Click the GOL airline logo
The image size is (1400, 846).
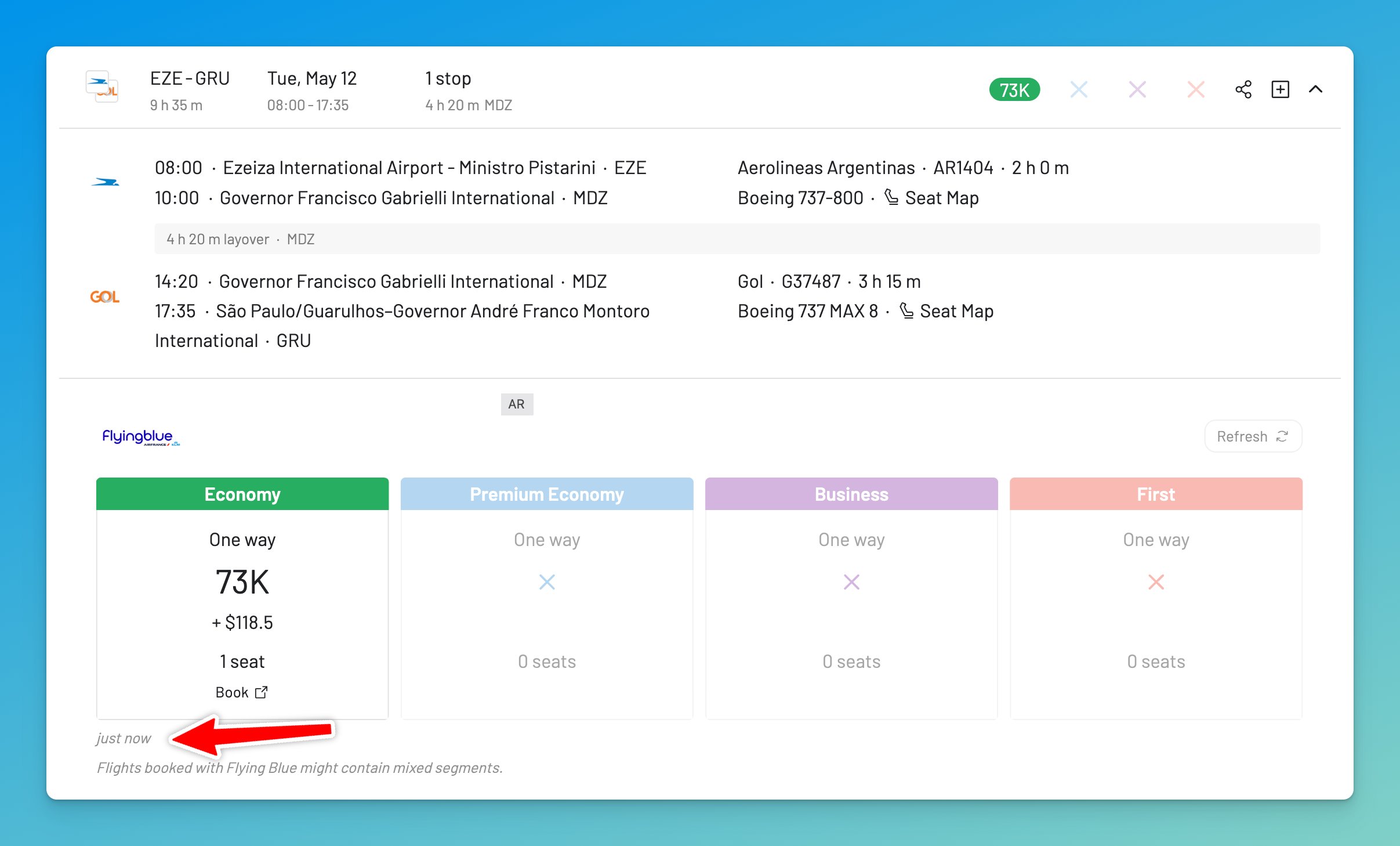[105, 296]
